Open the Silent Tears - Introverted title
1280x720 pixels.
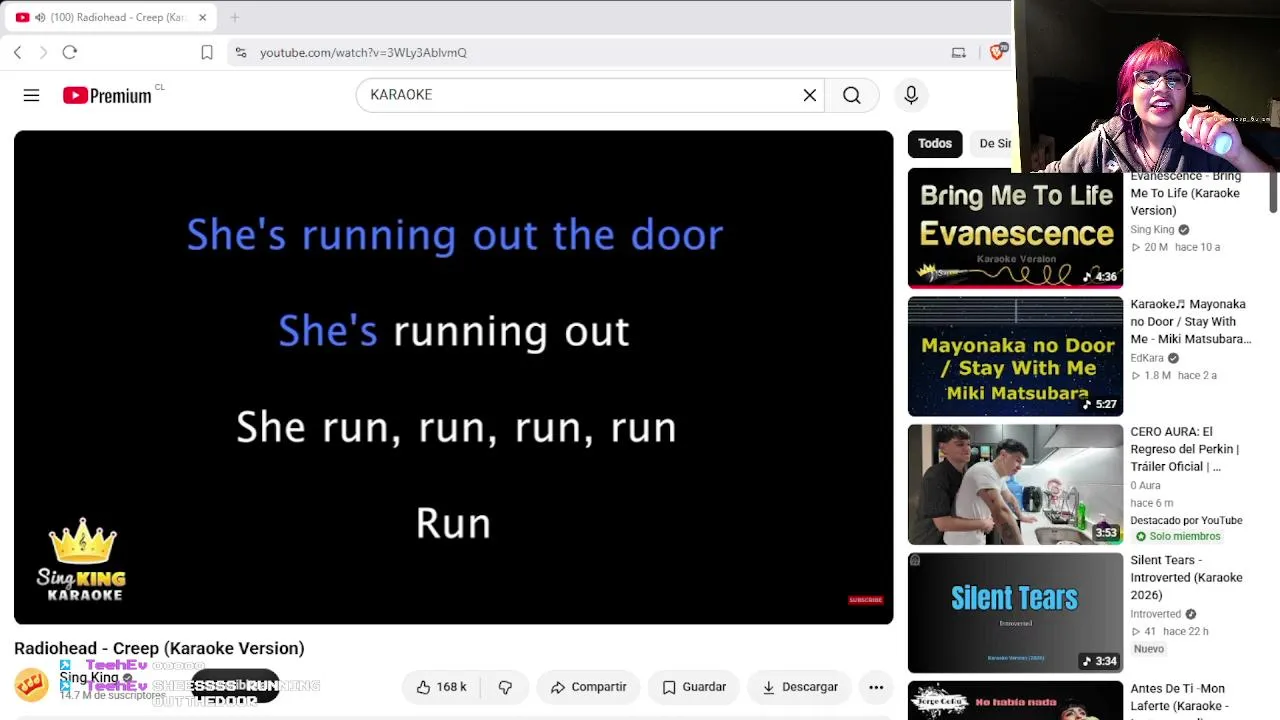point(1186,577)
